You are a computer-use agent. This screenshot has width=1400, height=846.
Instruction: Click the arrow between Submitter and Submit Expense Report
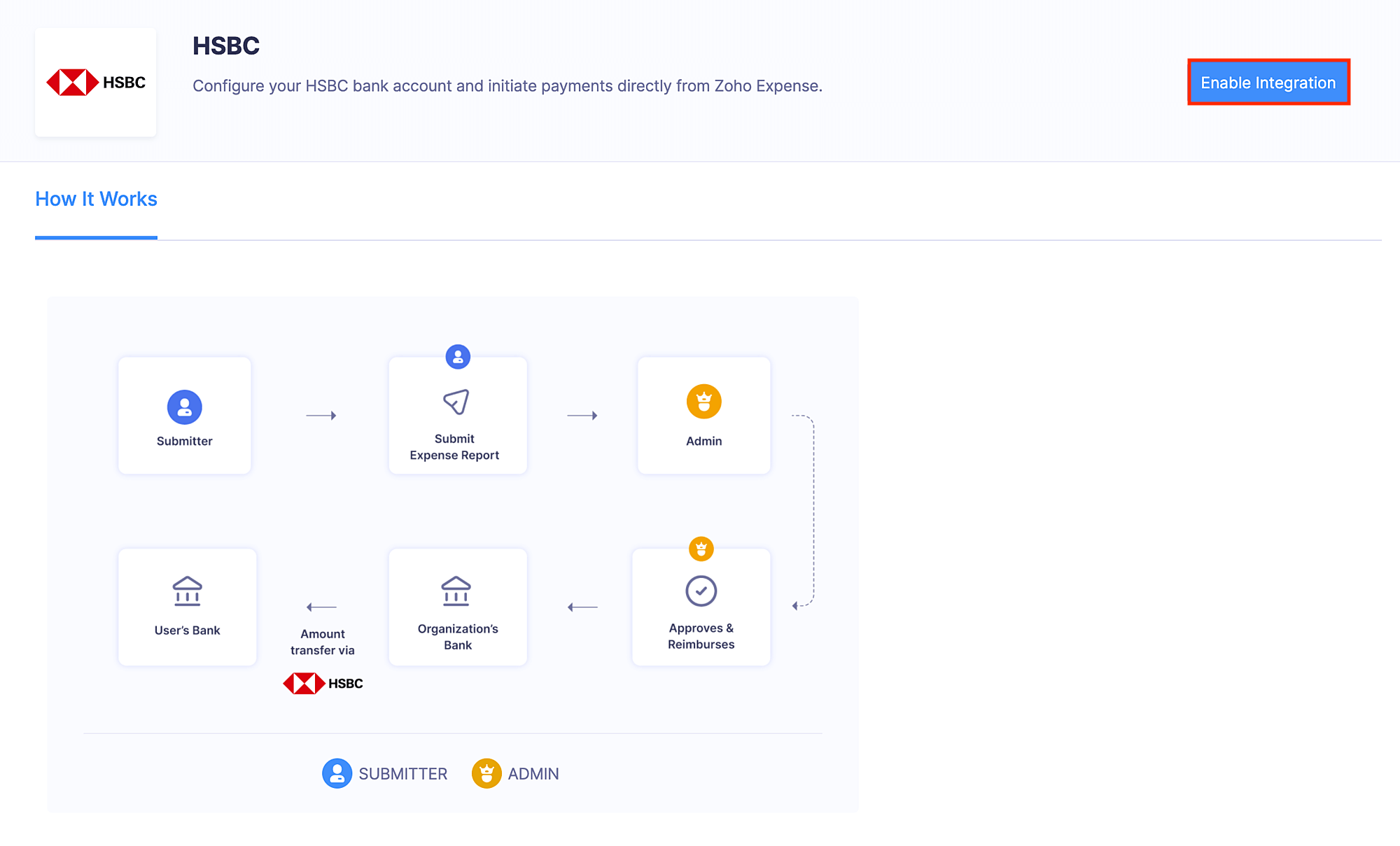(x=321, y=416)
